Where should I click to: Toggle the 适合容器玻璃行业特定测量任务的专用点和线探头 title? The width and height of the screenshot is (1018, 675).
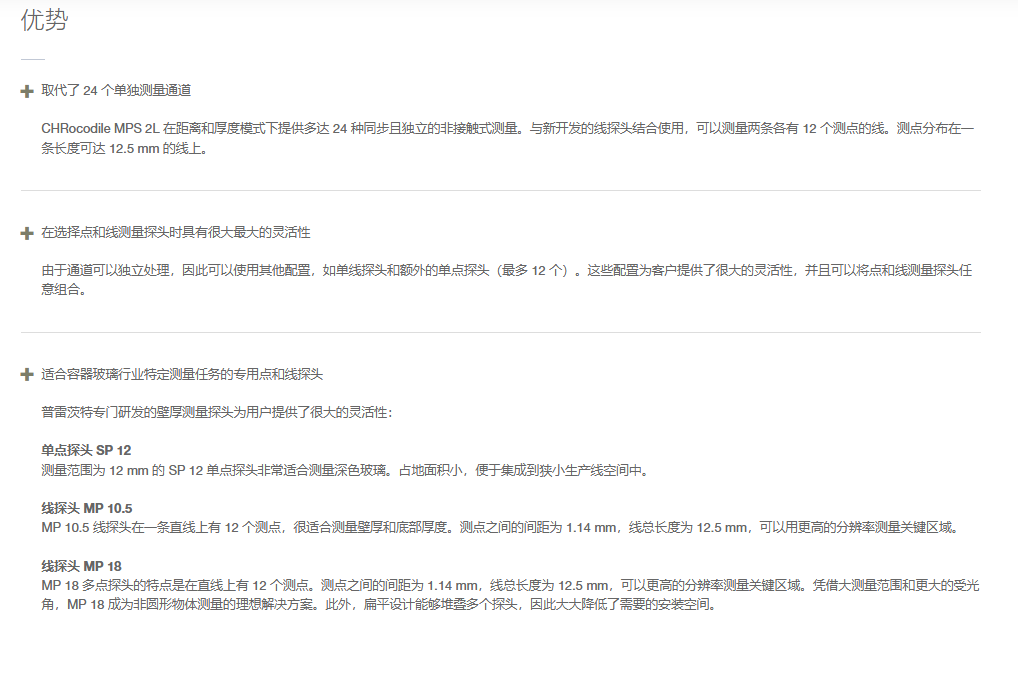[x=182, y=375]
